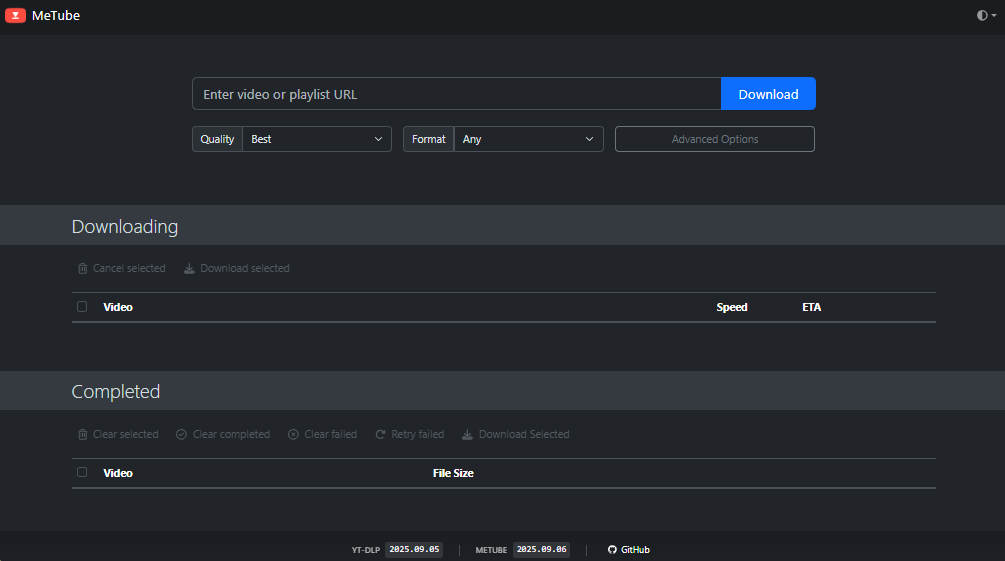
Task: Expand the Advanced Options panel
Action: click(714, 139)
